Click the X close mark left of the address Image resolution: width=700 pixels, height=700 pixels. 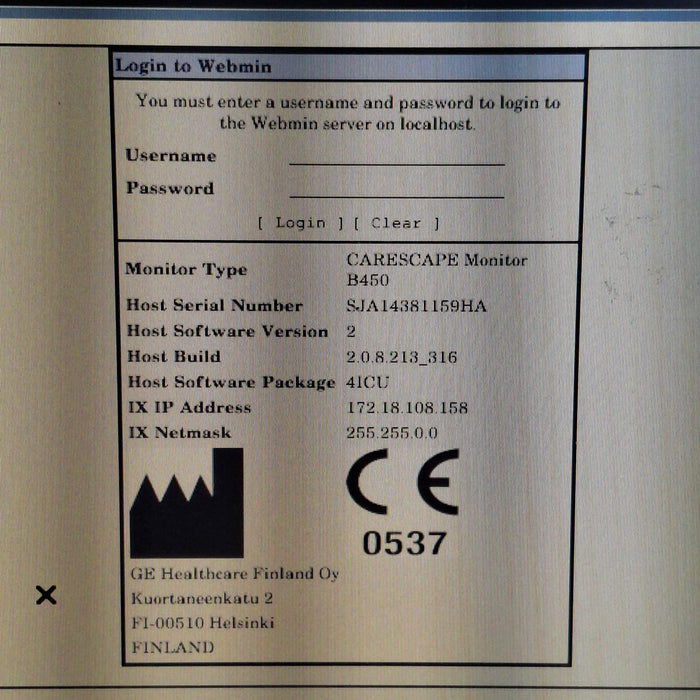[x=46, y=595]
